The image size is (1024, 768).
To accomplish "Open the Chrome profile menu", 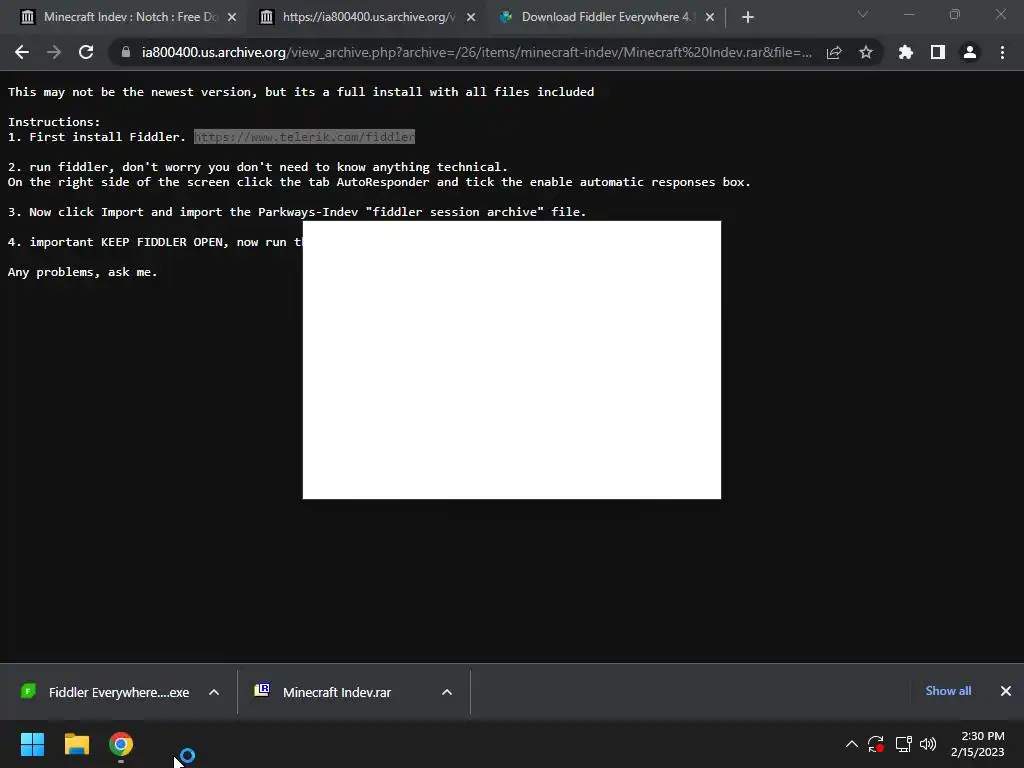I will click(970, 52).
